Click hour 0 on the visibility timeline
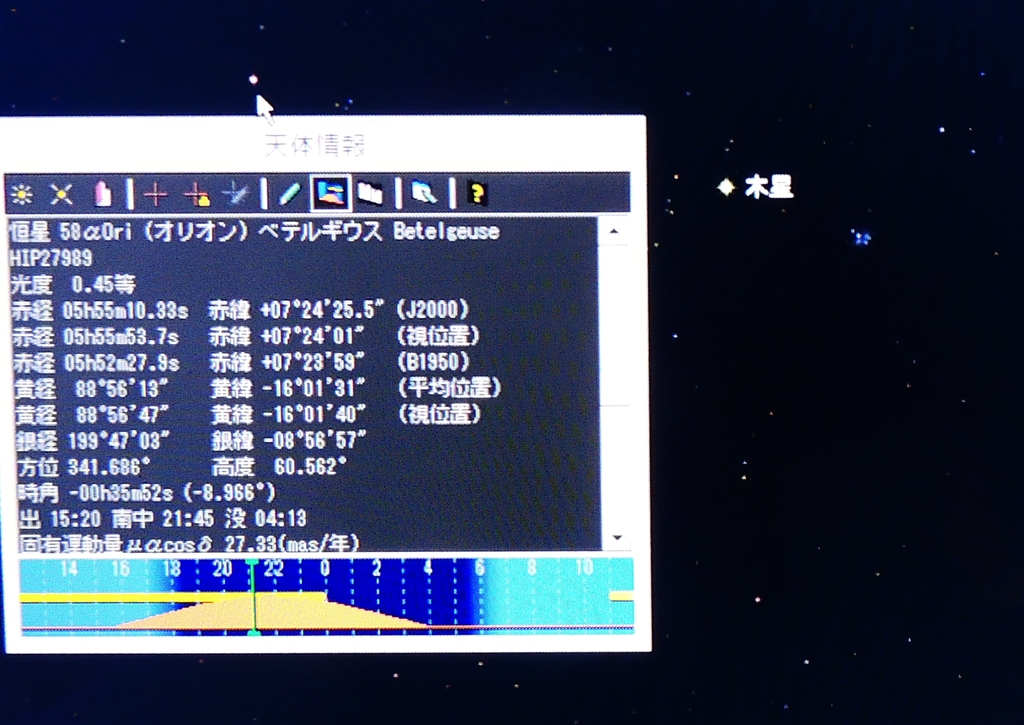1024x725 pixels. pos(325,568)
